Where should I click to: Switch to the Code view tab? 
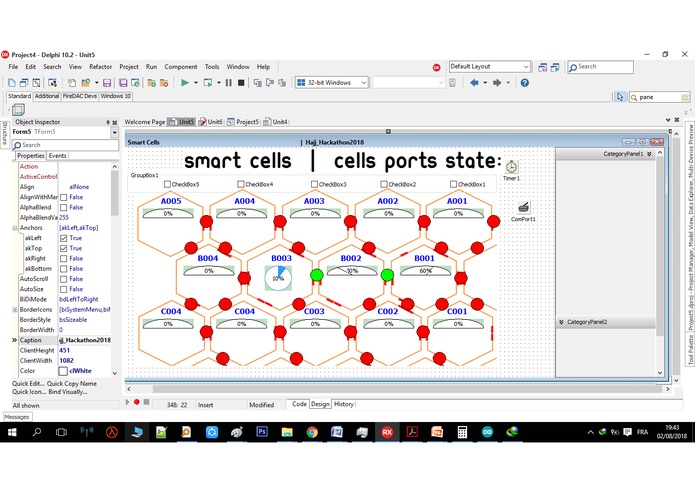tap(299, 404)
